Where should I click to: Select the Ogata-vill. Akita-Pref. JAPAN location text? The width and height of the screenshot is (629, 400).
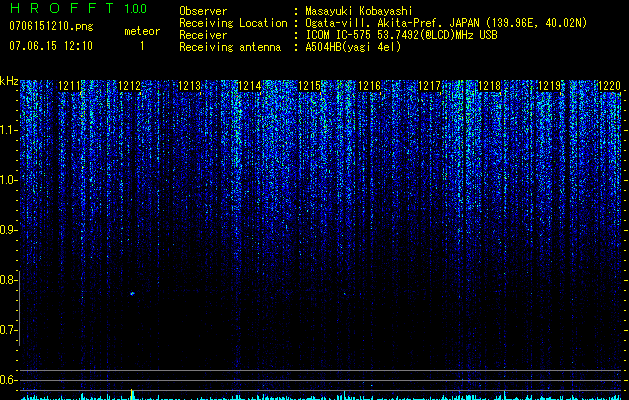pyautogui.click(x=446, y=23)
